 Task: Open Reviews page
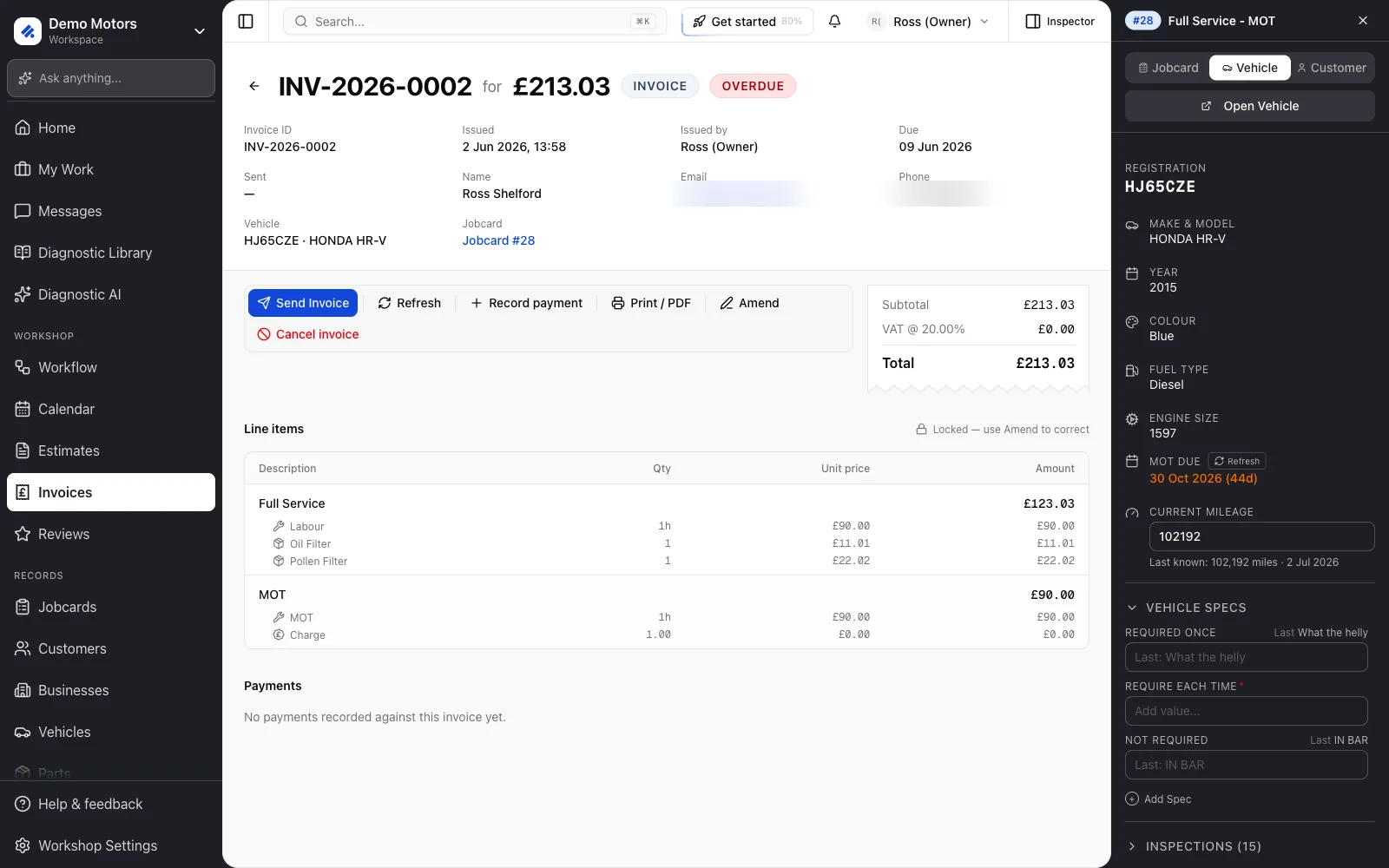pyautogui.click(x=111, y=534)
